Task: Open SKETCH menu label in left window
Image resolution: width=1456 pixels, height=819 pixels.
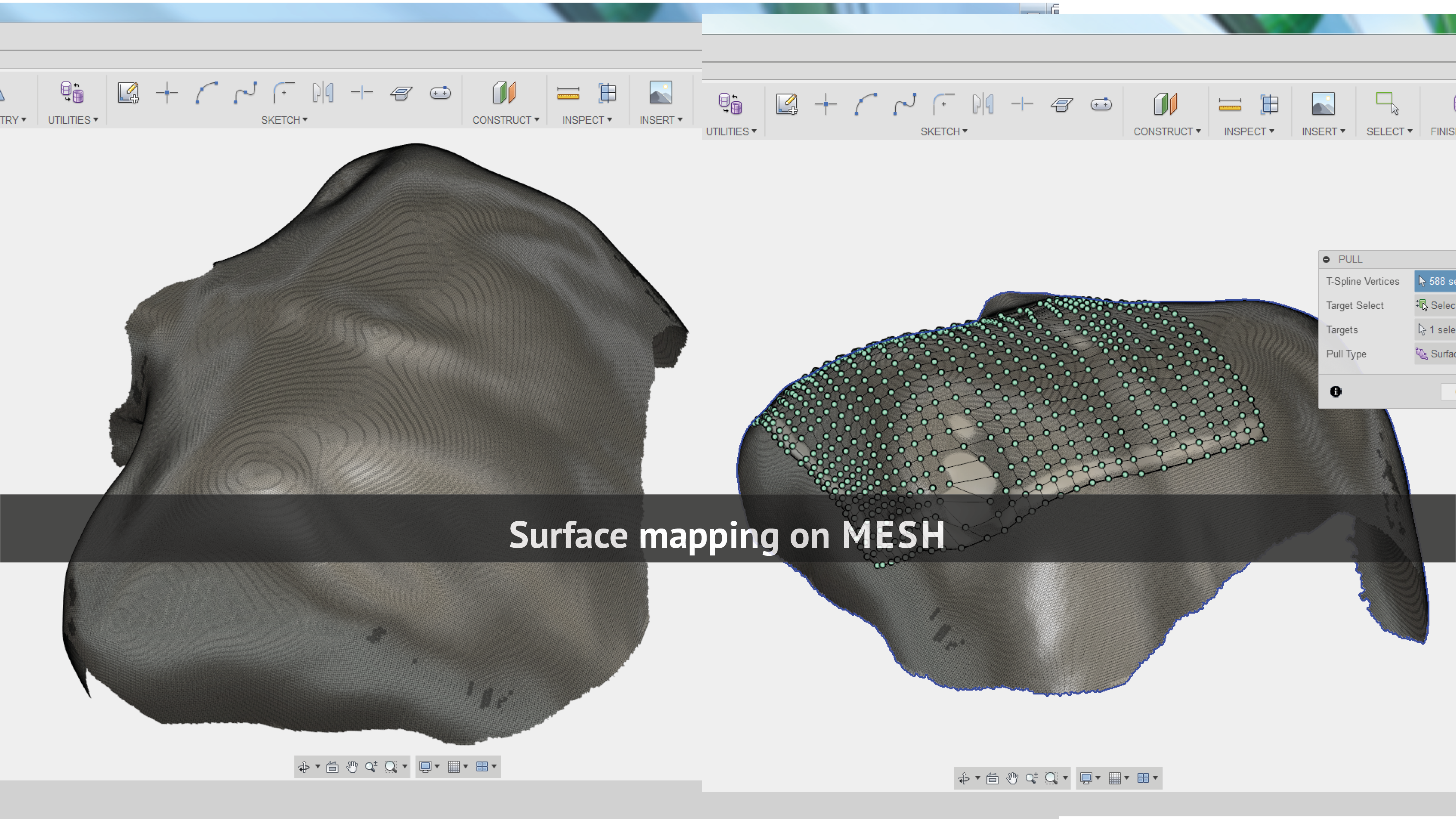Action: tap(284, 120)
